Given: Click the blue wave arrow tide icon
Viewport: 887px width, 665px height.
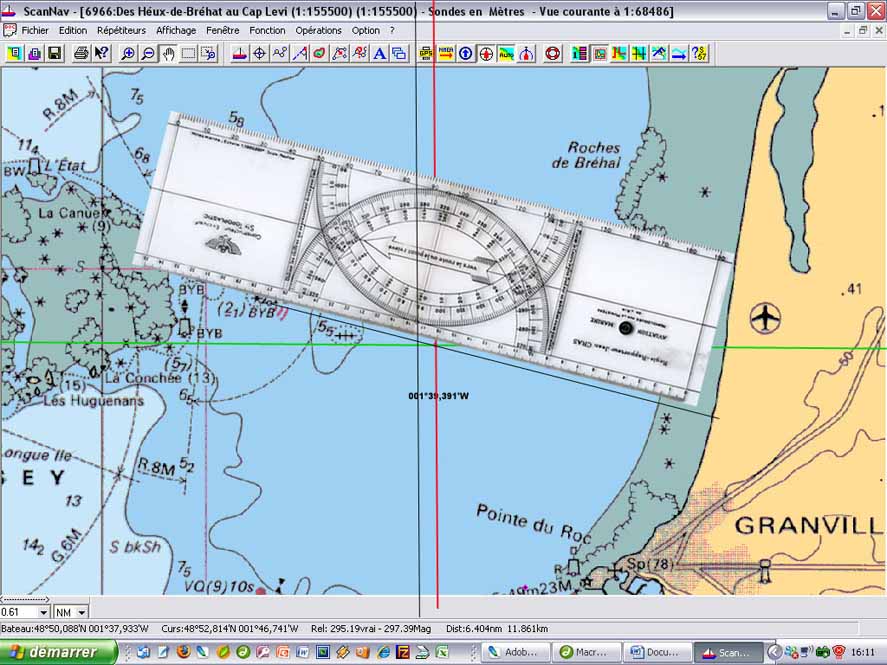Looking at the screenshot, I should pyautogui.click(x=679, y=54).
